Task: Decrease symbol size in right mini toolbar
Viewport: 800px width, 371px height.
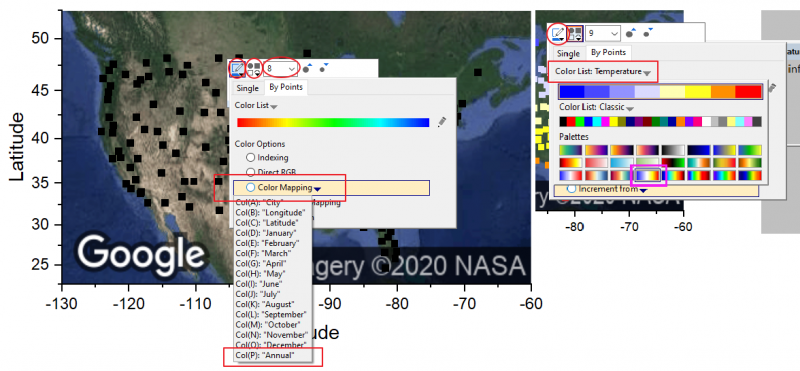Action: (647, 34)
